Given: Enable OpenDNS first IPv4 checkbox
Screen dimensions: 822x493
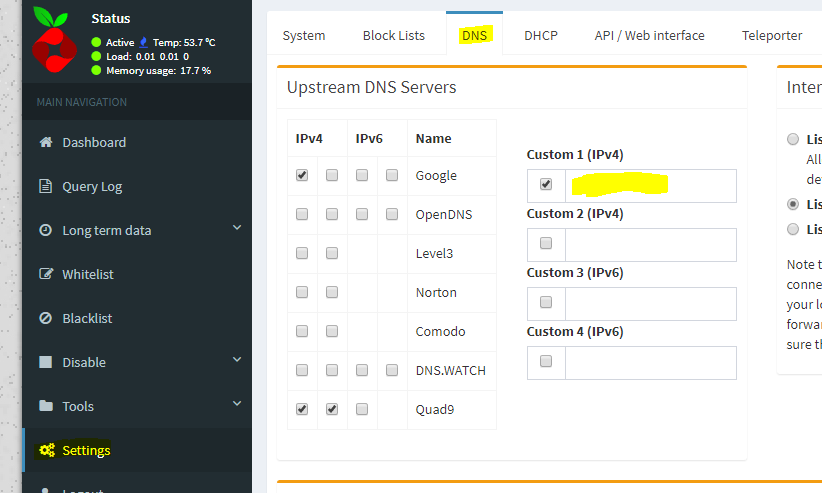Looking at the screenshot, I should click(302, 214).
